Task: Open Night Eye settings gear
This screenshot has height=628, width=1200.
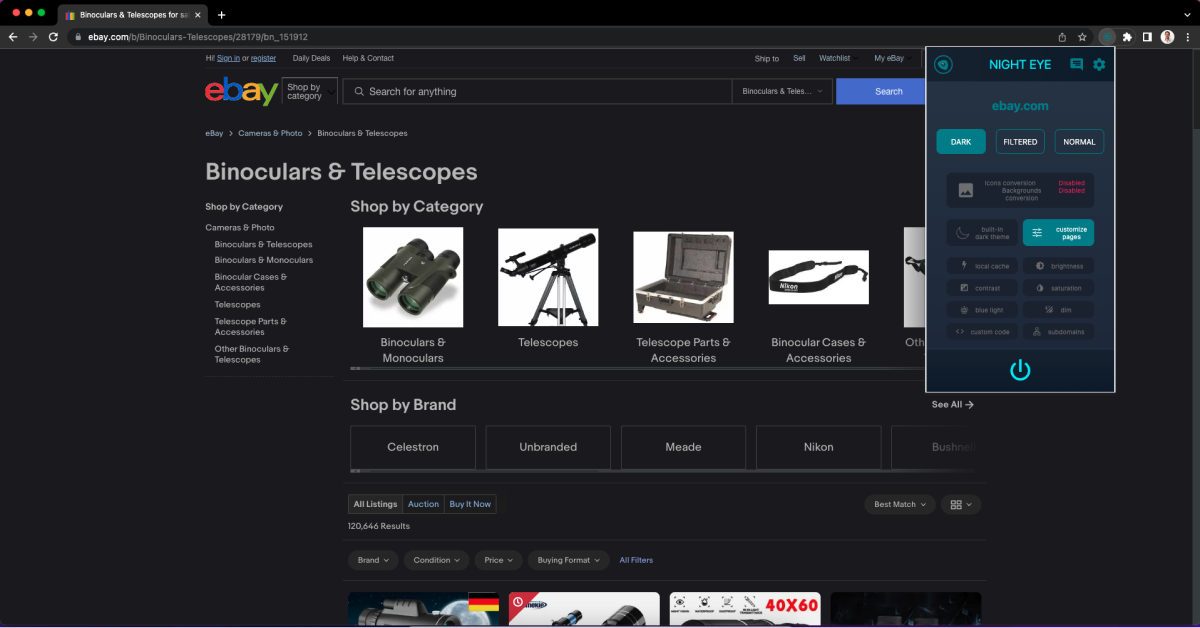Action: point(1099,65)
